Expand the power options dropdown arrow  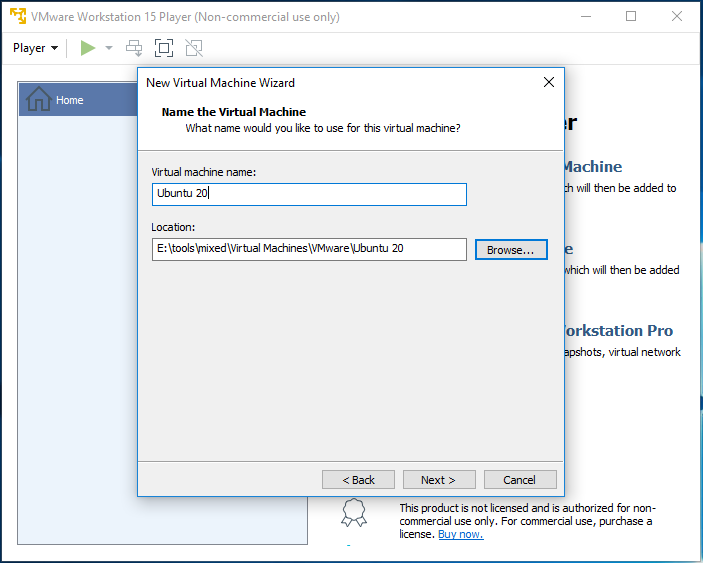[x=109, y=48]
